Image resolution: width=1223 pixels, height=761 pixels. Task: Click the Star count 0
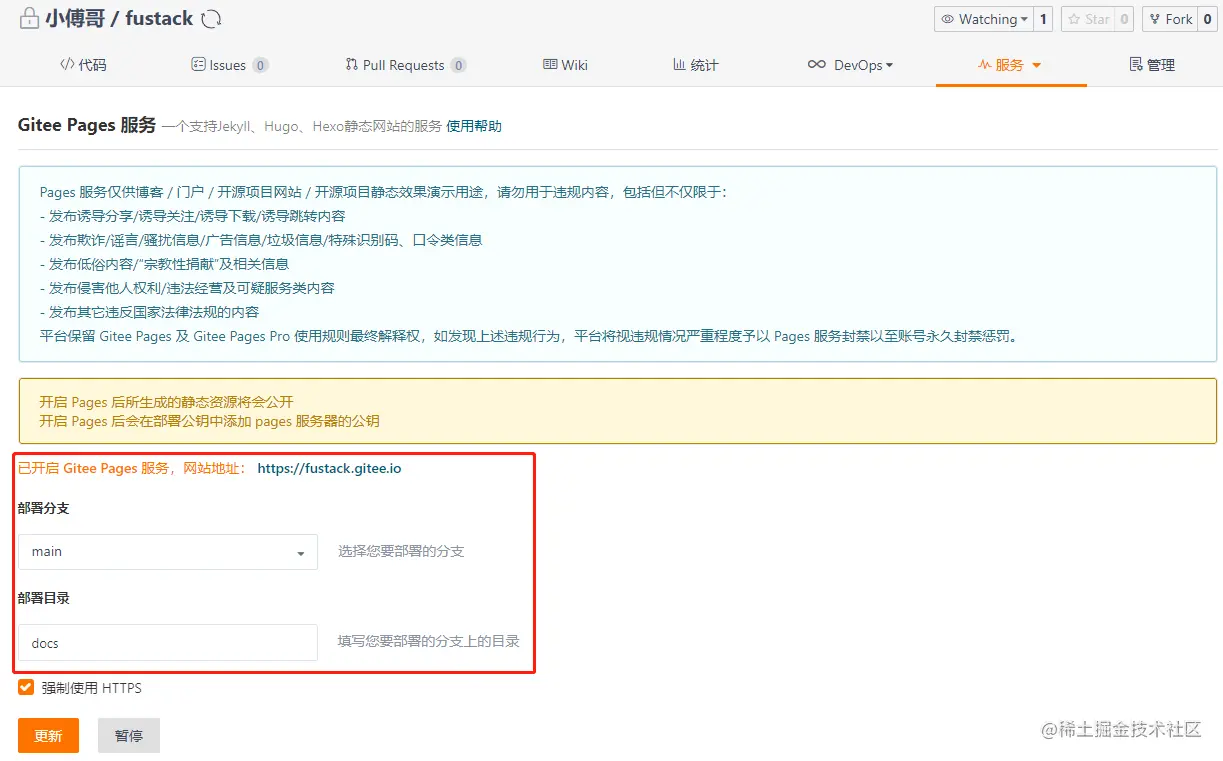1124,19
